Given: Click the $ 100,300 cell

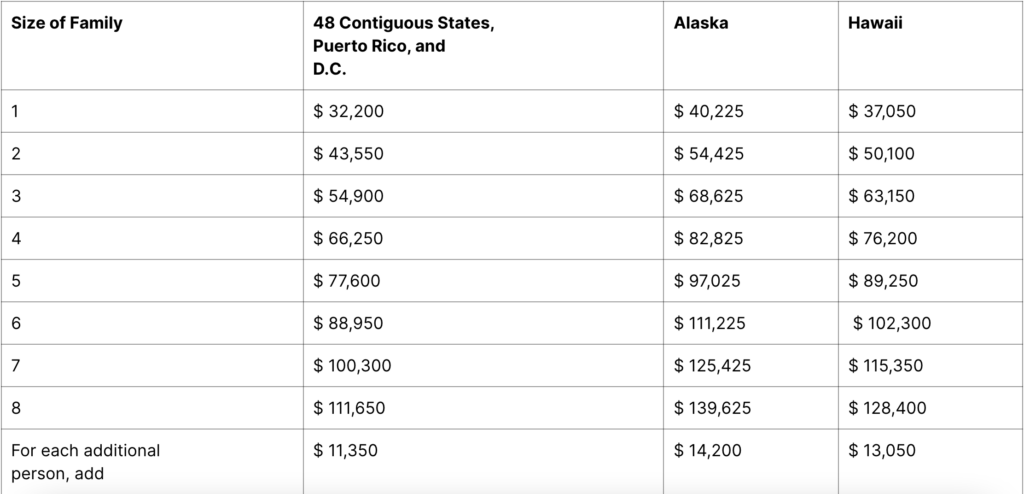Looking at the screenshot, I should (x=352, y=366).
